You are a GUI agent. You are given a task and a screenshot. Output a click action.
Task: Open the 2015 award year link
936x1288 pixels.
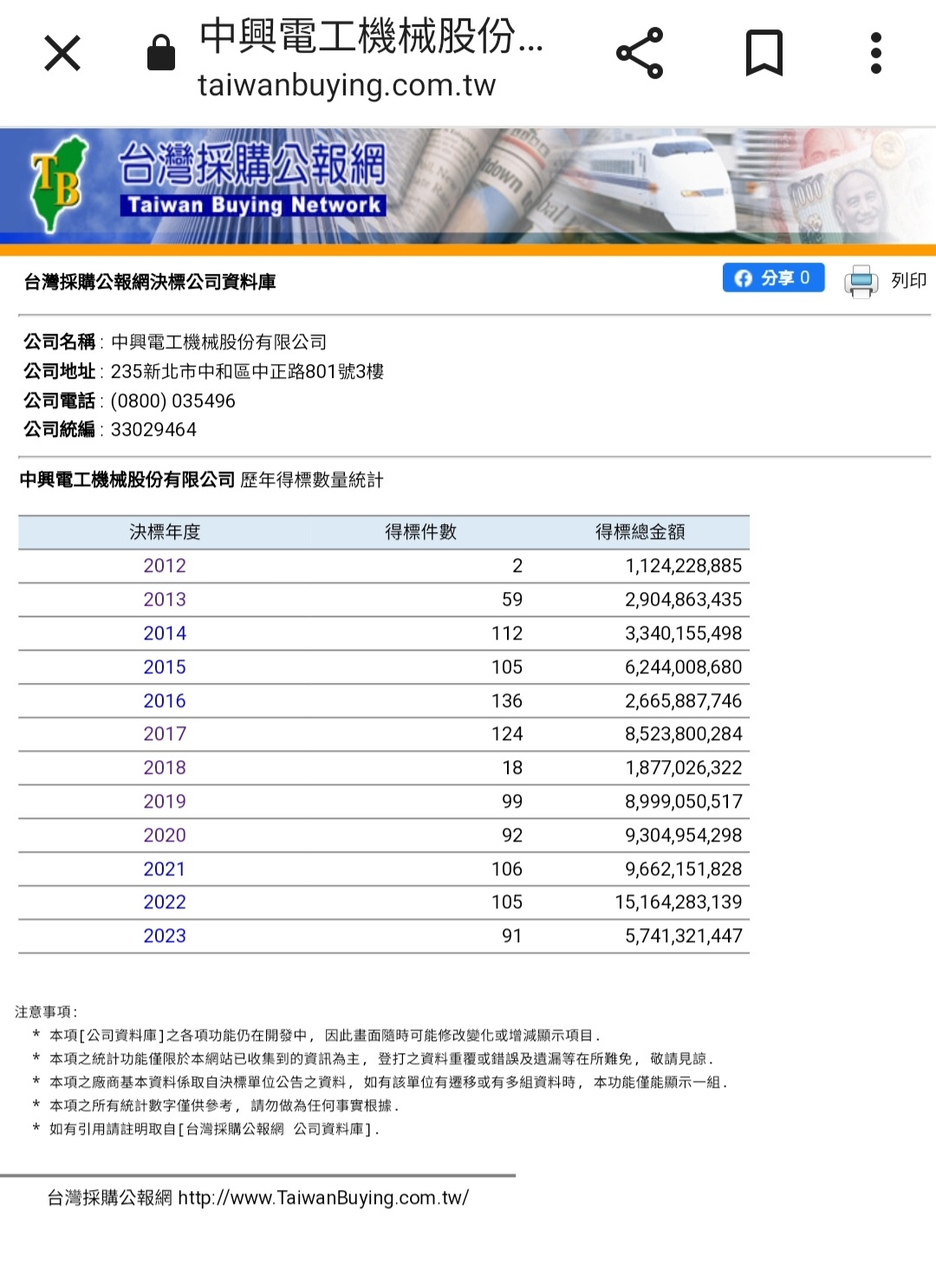click(x=165, y=667)
